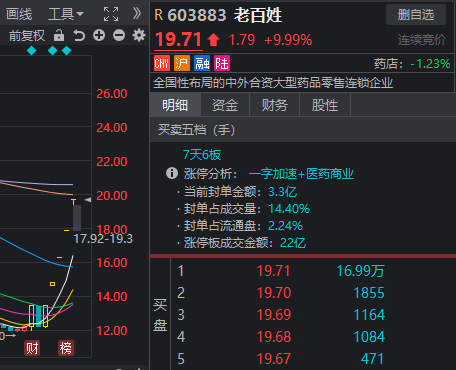Click the red 榜 marker on chart

66,348
